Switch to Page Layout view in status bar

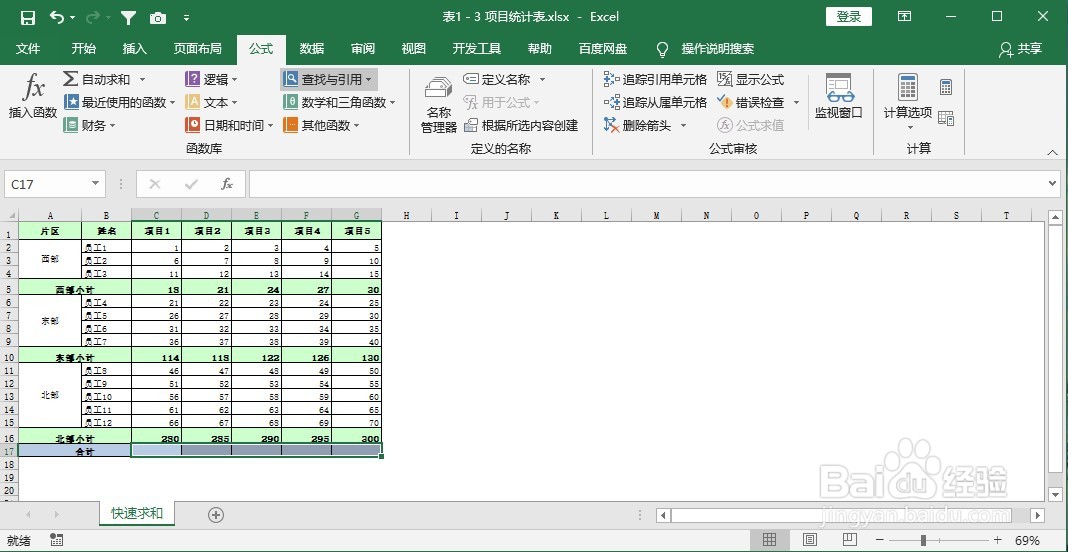coord(810,540)
